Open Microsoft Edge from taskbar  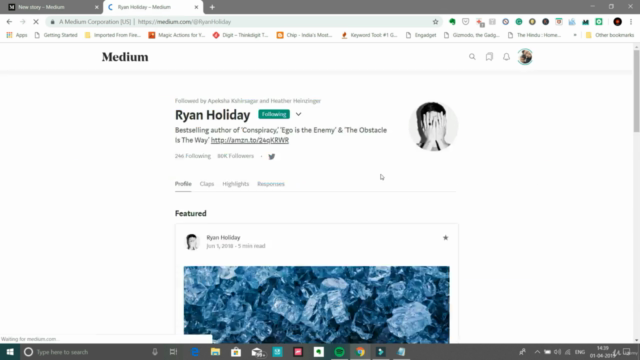tap(195, 352)
